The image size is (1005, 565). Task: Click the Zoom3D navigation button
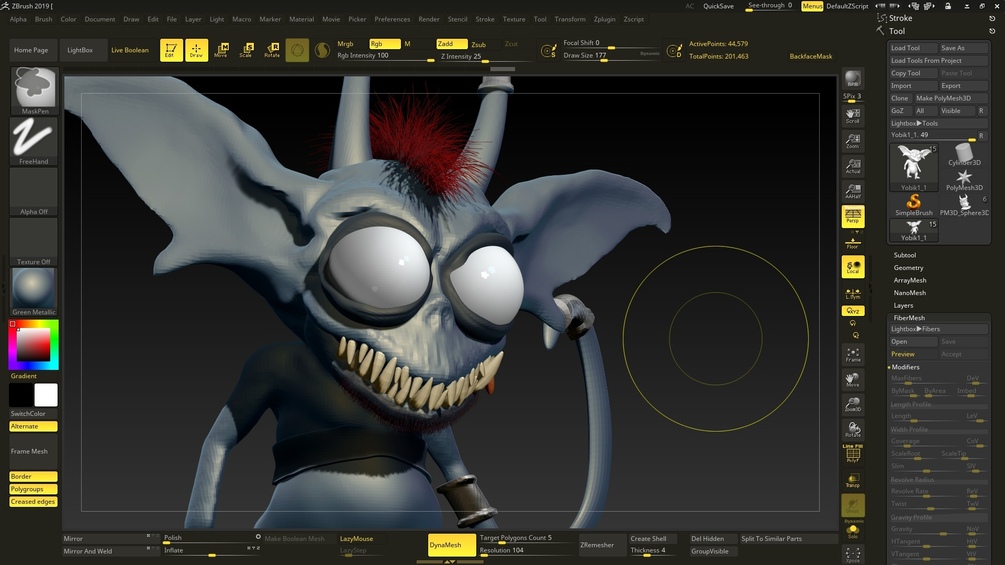click(x=853, y=404)
